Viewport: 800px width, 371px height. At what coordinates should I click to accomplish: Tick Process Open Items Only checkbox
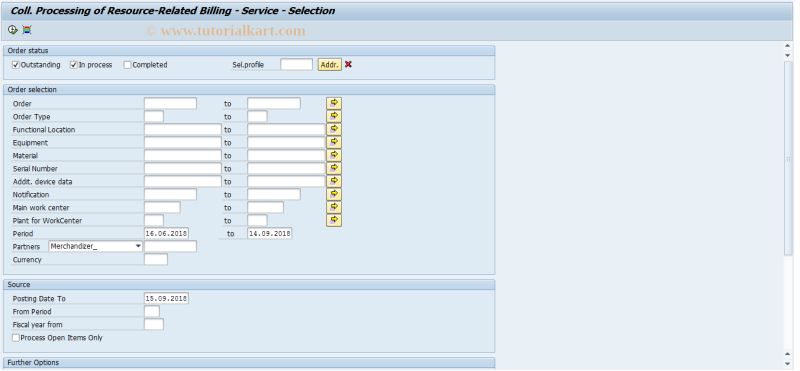pos(16,338)
